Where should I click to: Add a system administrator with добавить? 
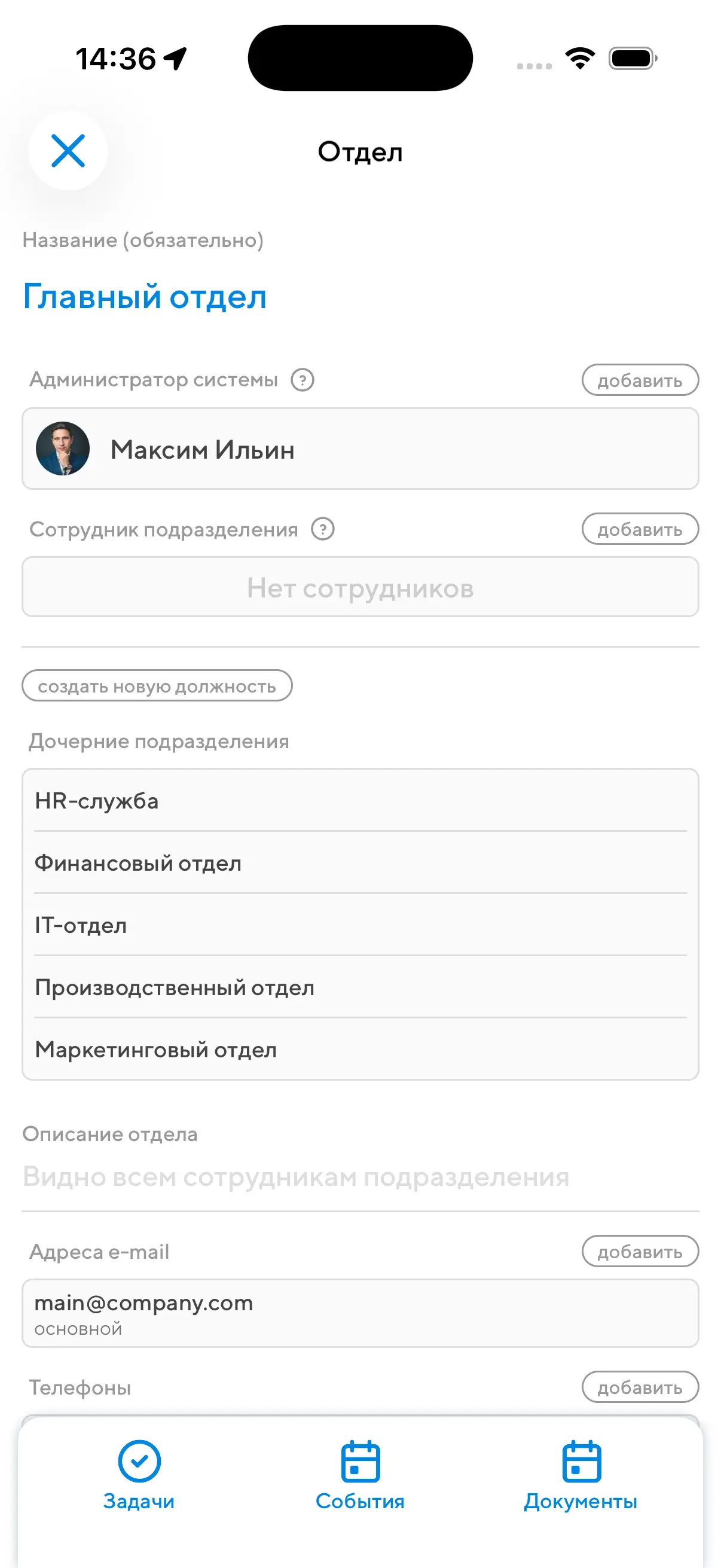pos(640,380)
